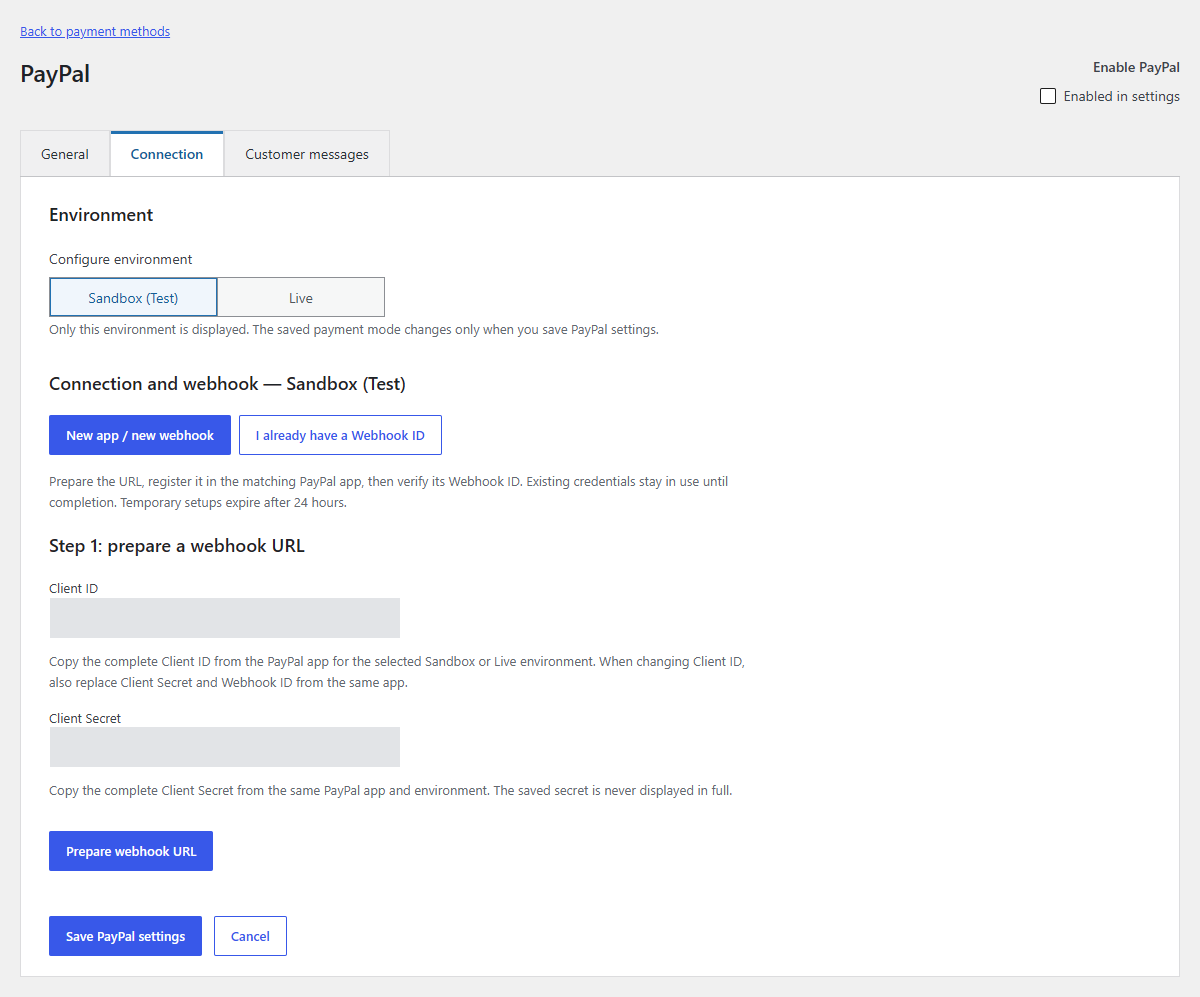Viewport: 1200px width, 997px height.
Task: Cancel PayPal settings changes
Action: (250, 936)
